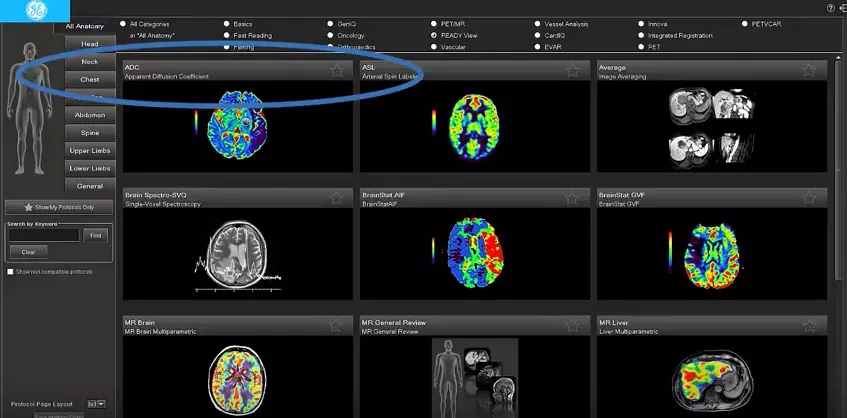
Task: Enable Show non compatible protocols checkbox
Action: point(10,272)
